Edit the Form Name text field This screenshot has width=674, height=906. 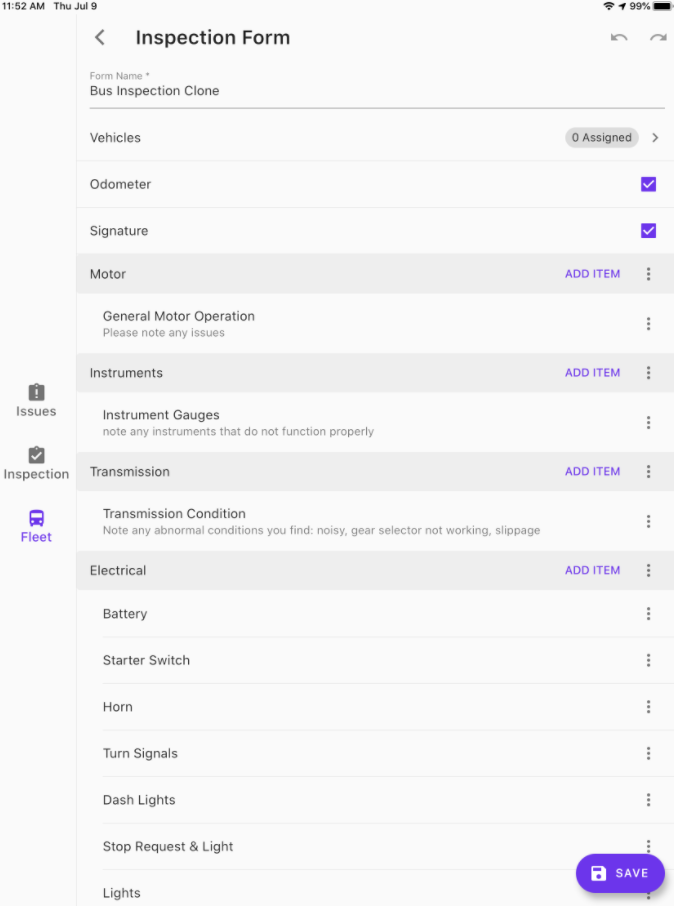click(376, 91)
